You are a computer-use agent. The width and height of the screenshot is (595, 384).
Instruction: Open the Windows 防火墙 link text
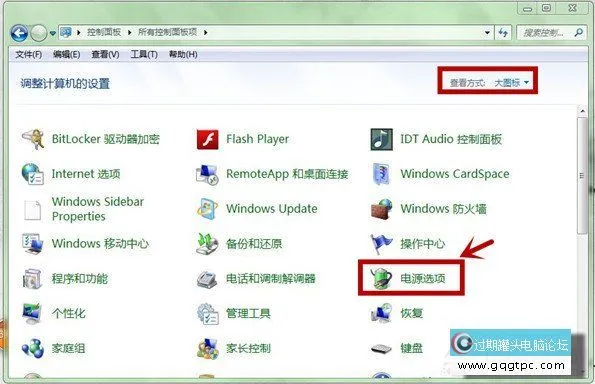(443, 209)
